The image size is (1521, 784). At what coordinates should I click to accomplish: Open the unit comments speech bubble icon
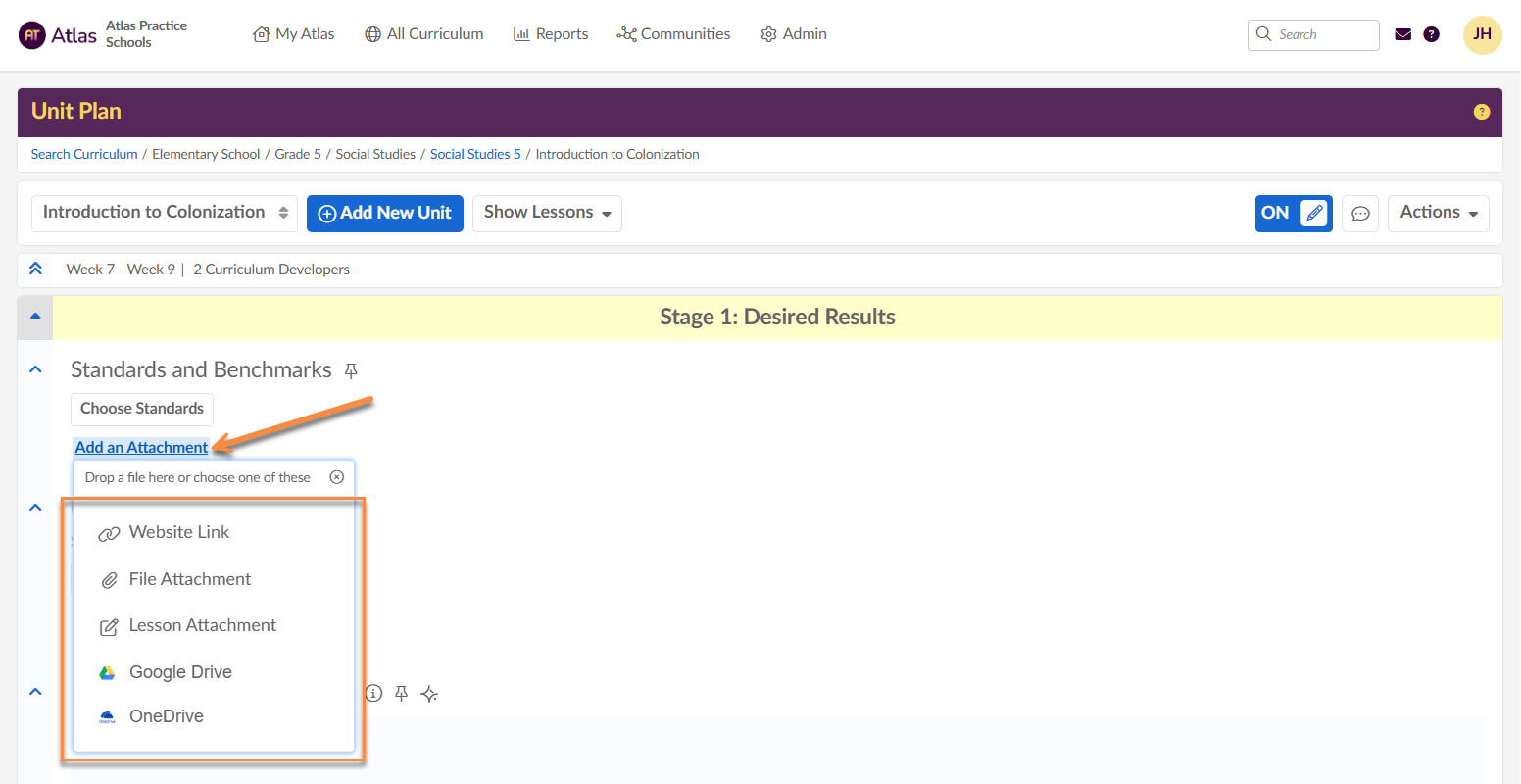(x=1359, y=214)
